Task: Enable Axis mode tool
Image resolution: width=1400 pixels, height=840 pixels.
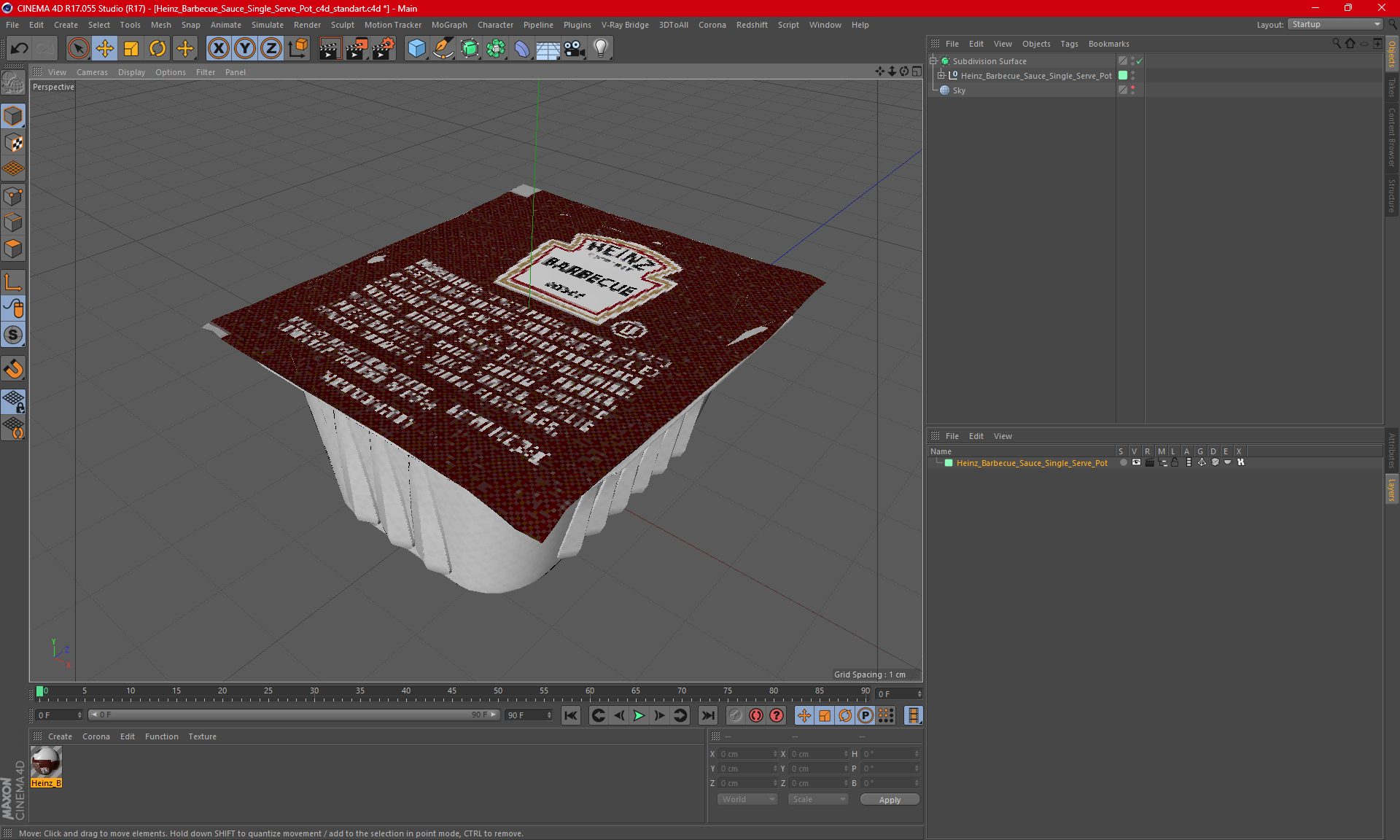Action: pyautogui.click(x=13, y=282)
